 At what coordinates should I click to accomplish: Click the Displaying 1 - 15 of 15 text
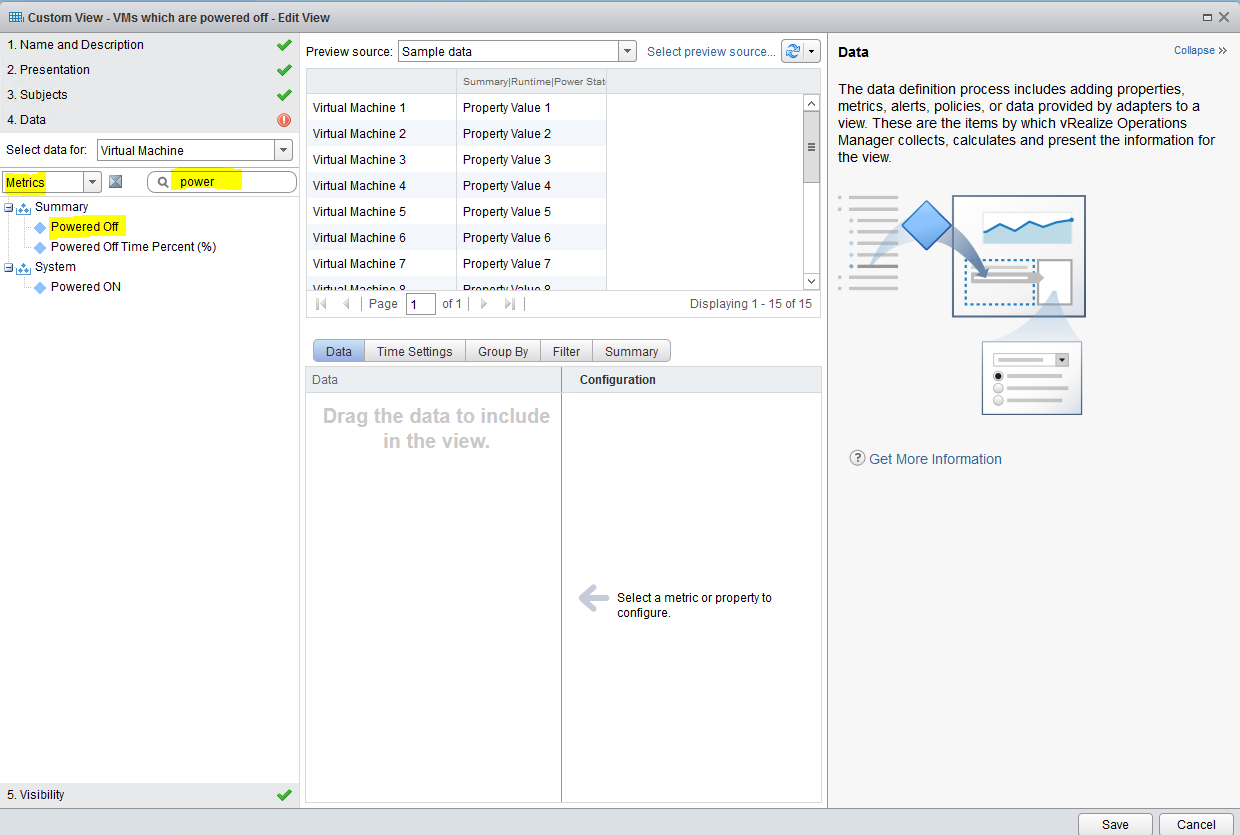[751, 304]
